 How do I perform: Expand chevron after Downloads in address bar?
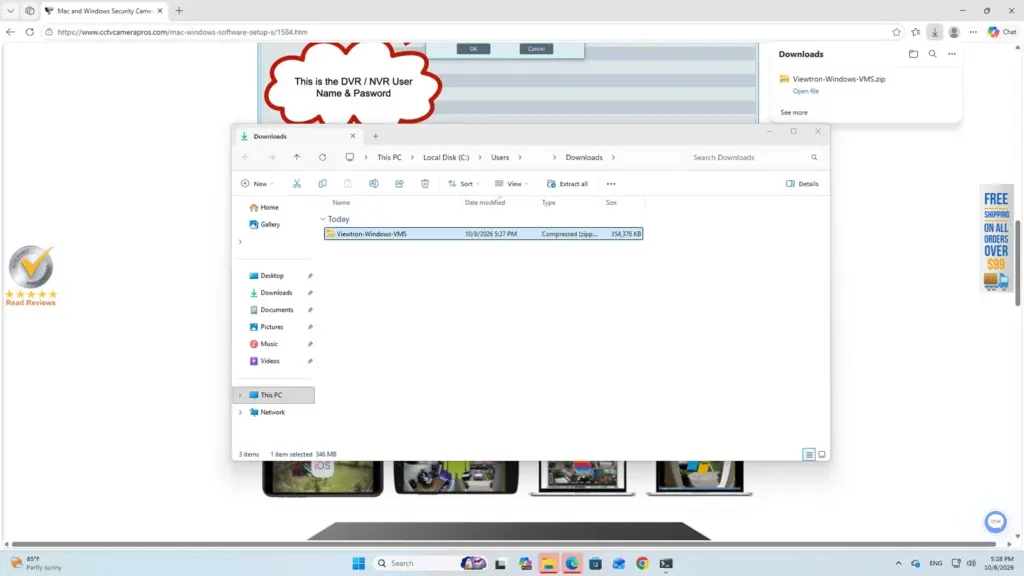(613, 157)
